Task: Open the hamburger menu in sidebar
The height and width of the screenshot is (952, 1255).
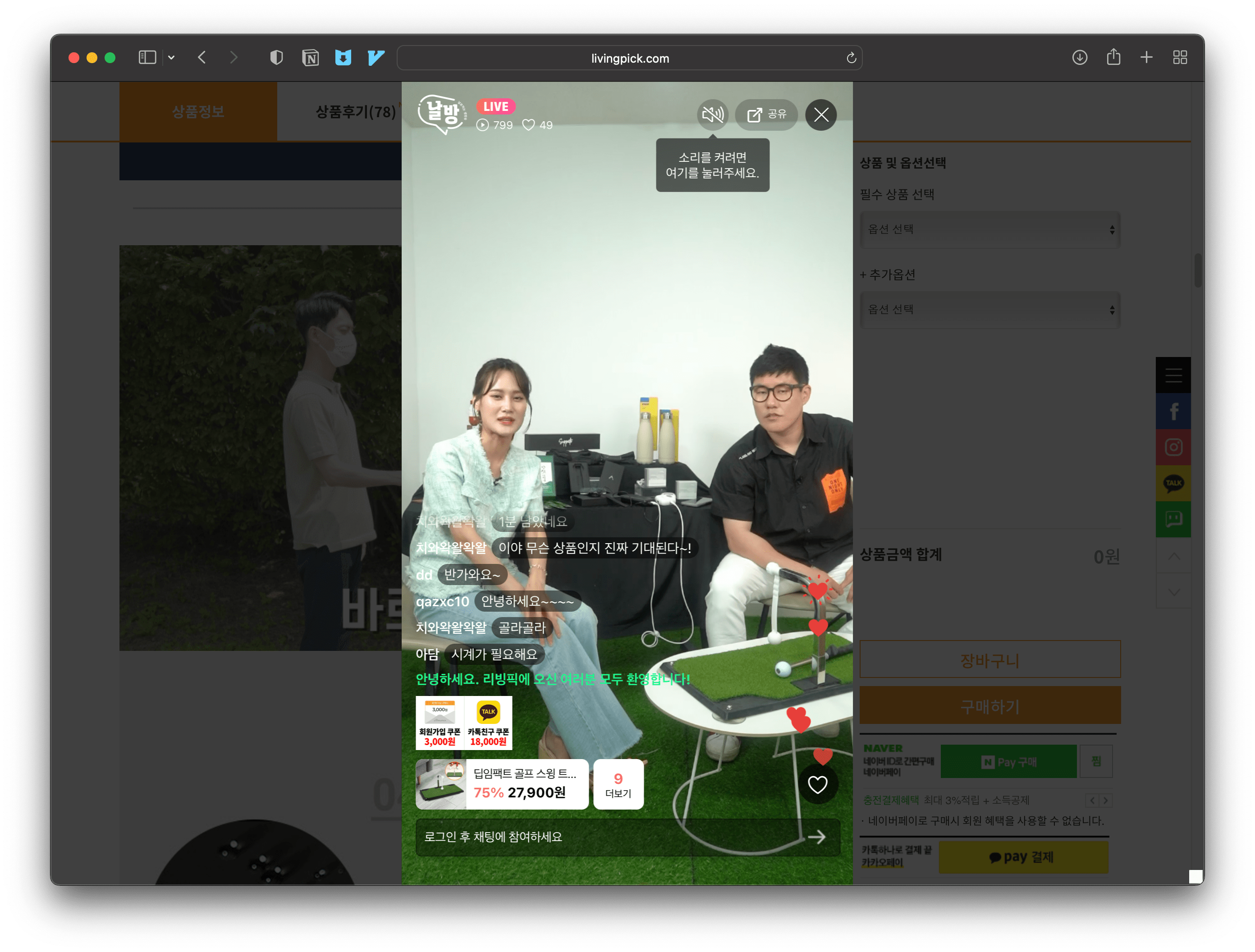Action: pos(1173,375)
